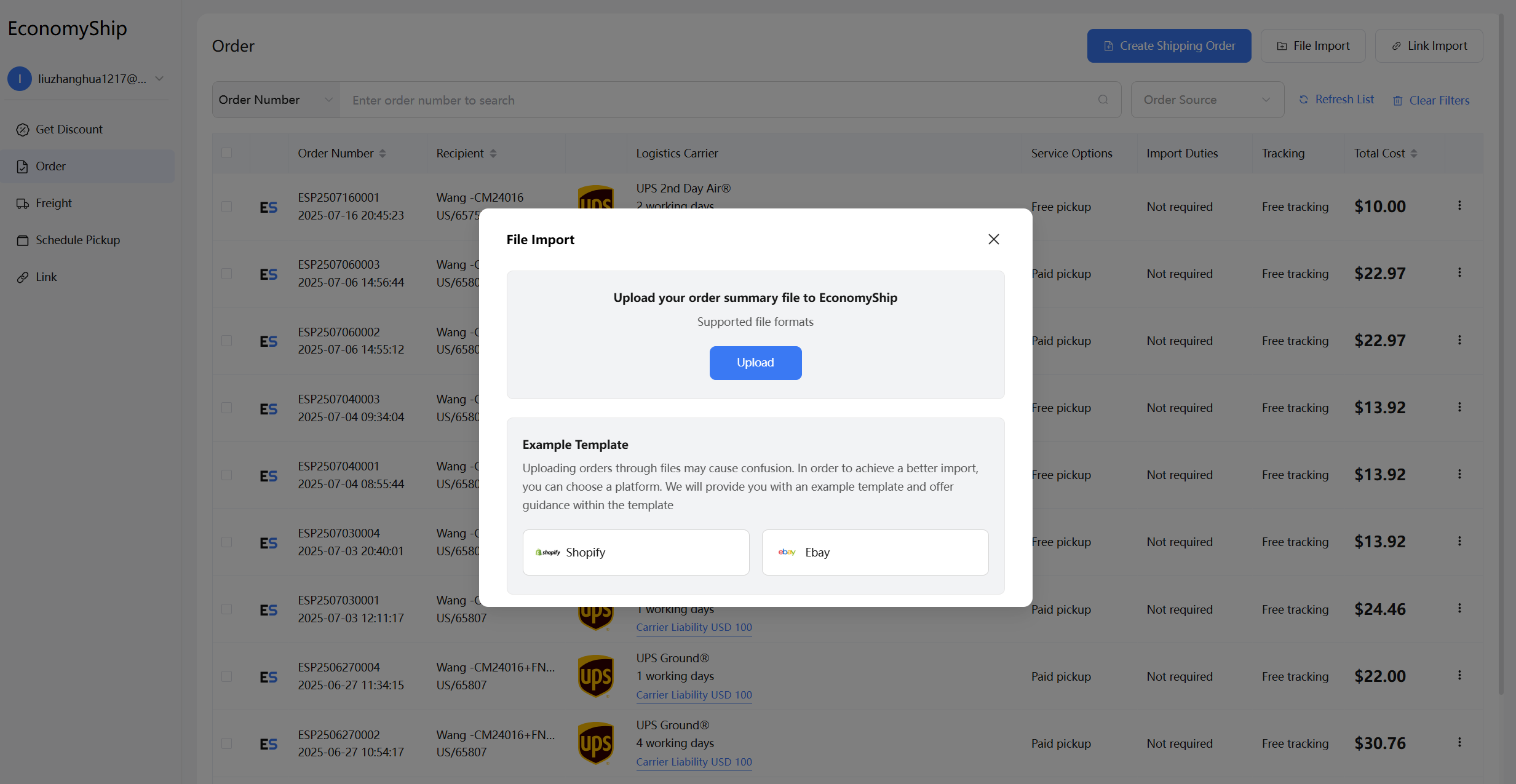
Task: Expand the Order Number search type dropdown
Action: pyautogui.click(x=276, y=100)
